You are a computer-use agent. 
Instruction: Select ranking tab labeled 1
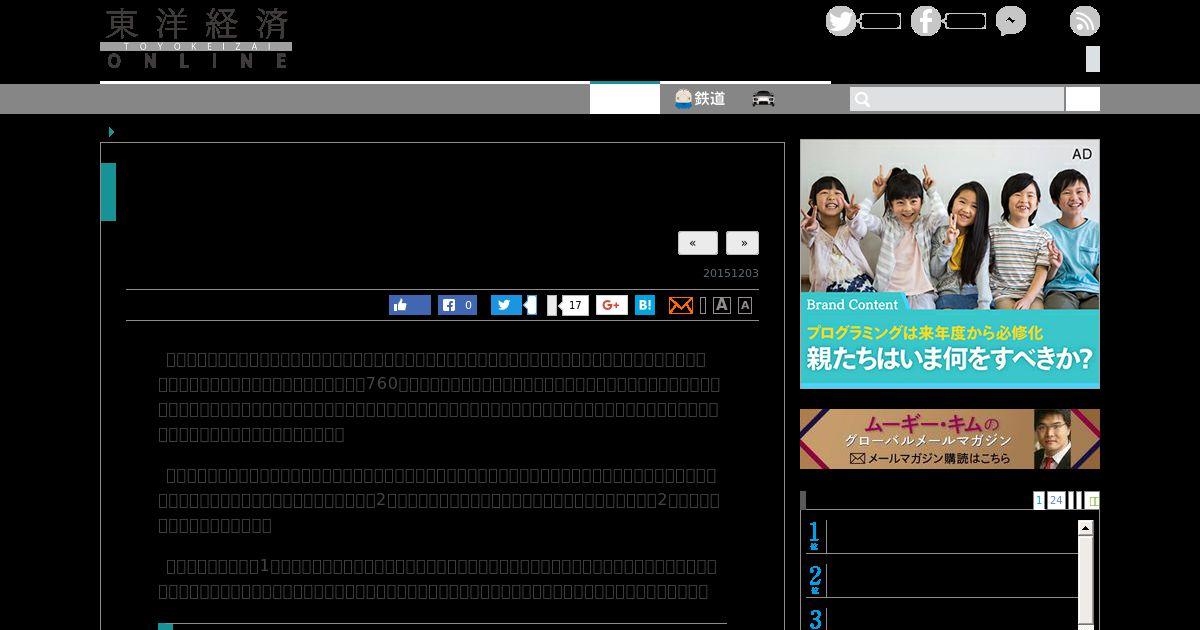point(1039,500)
